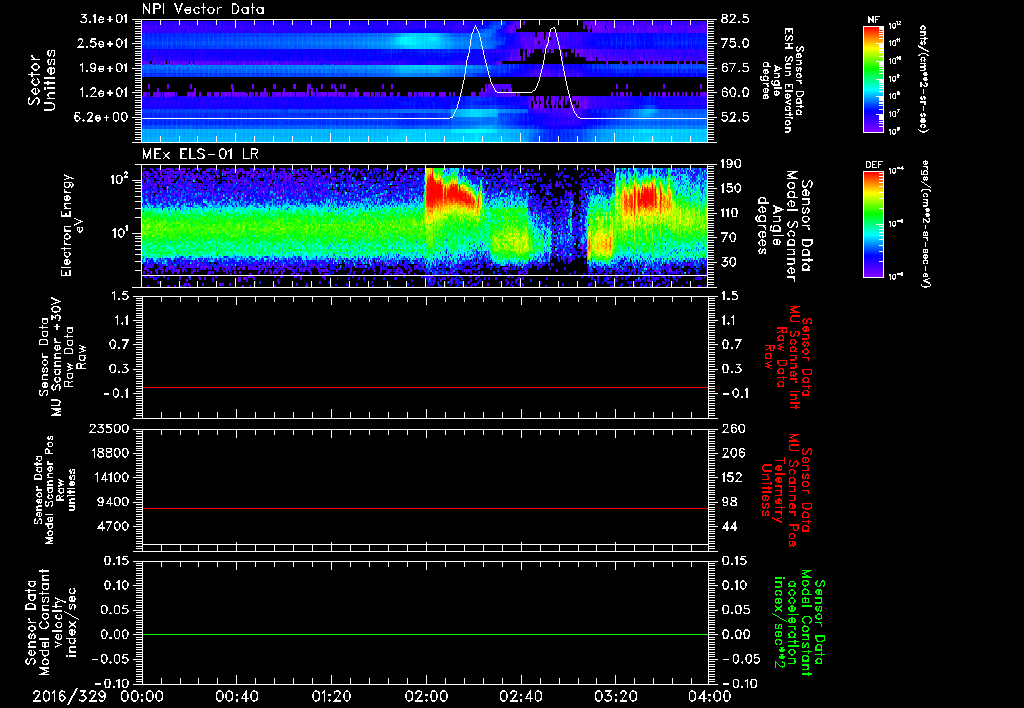Viewport: 1024px width, 708px height.
Task: Click the '206' telemetry tick label
Action: tap(731, 453)
